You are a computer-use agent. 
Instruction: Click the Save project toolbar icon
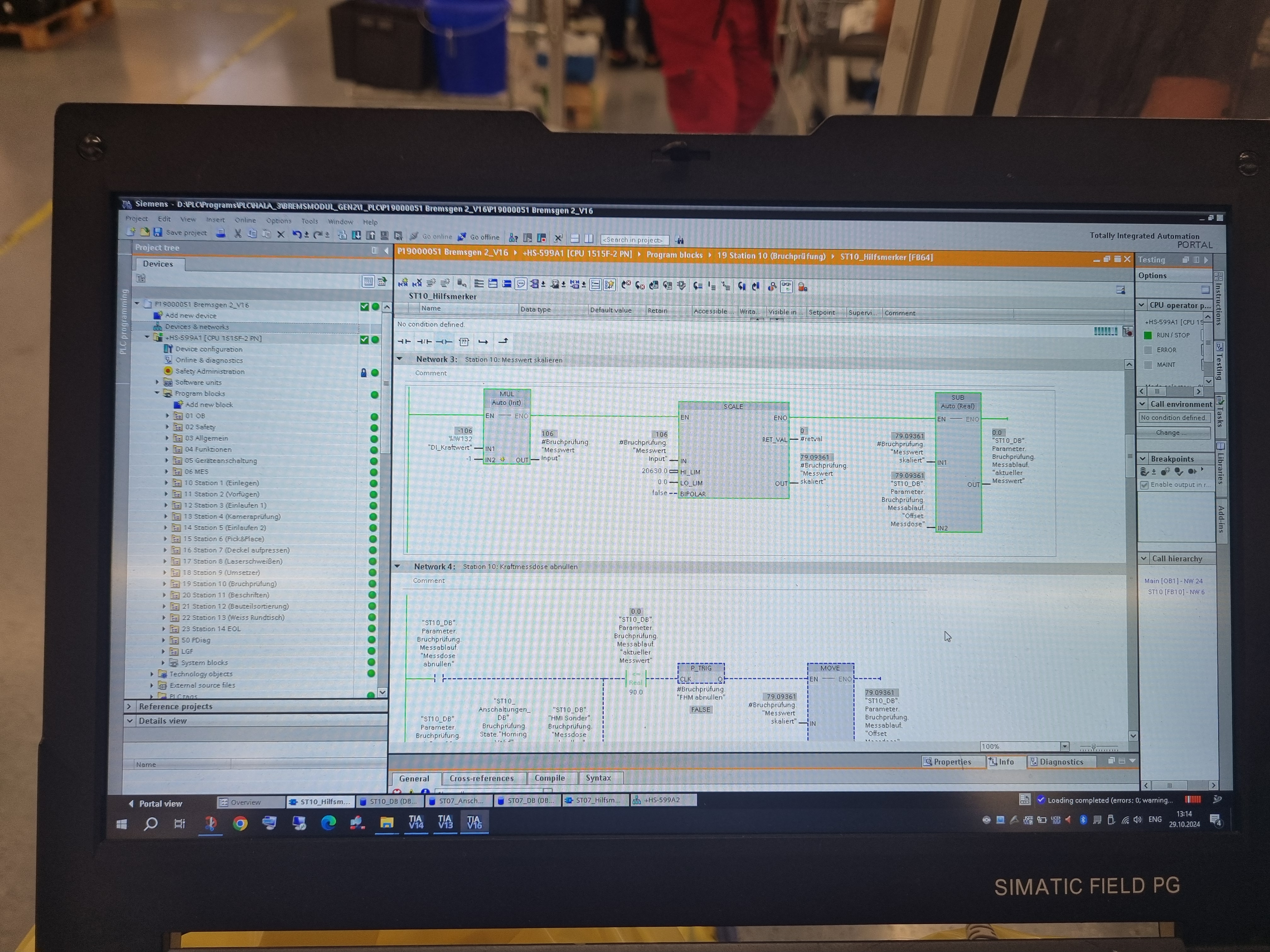click(x=158, y=232)
